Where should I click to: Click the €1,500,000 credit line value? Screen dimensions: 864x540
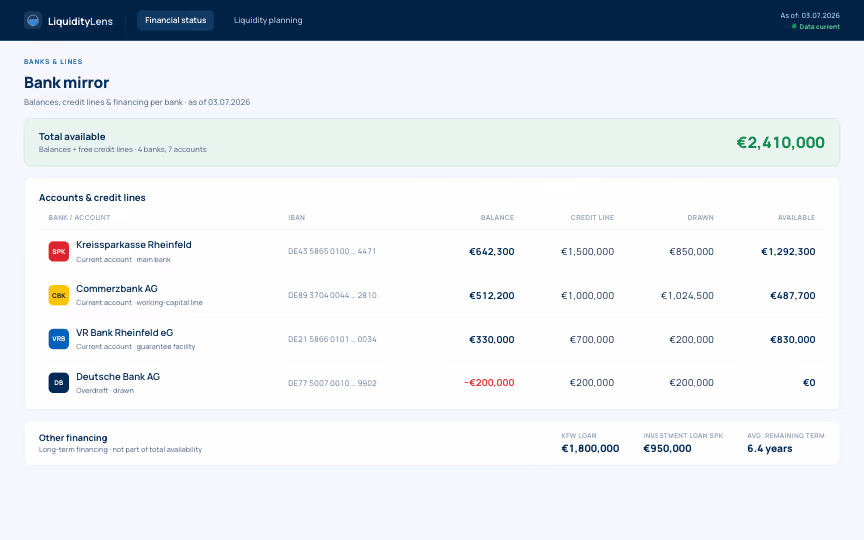coord(587,252)
